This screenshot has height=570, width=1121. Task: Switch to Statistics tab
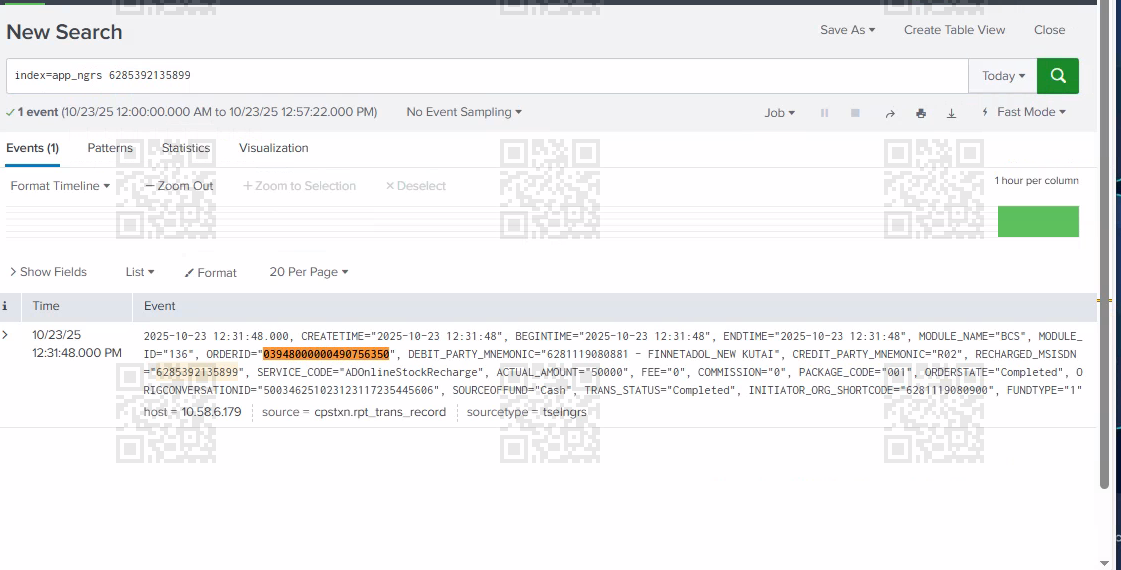(x=186, y=148)
